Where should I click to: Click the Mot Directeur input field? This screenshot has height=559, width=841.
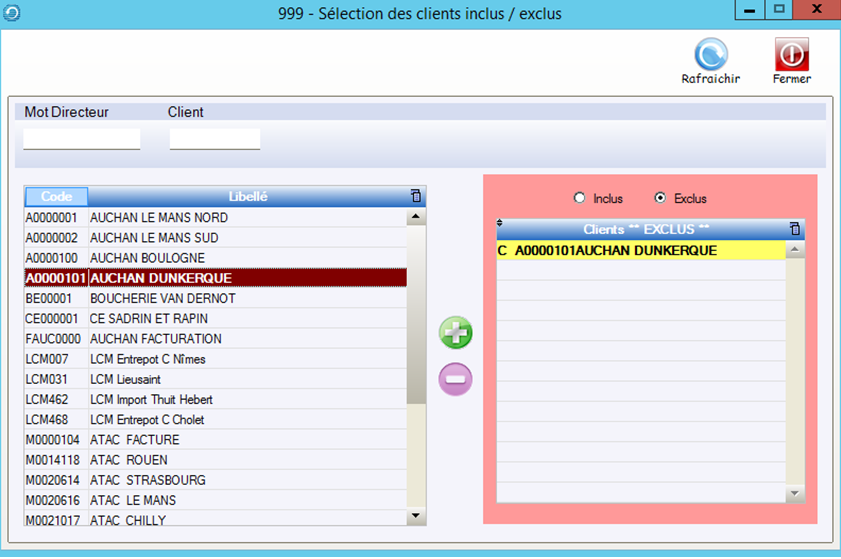click(x=82, y=139)
